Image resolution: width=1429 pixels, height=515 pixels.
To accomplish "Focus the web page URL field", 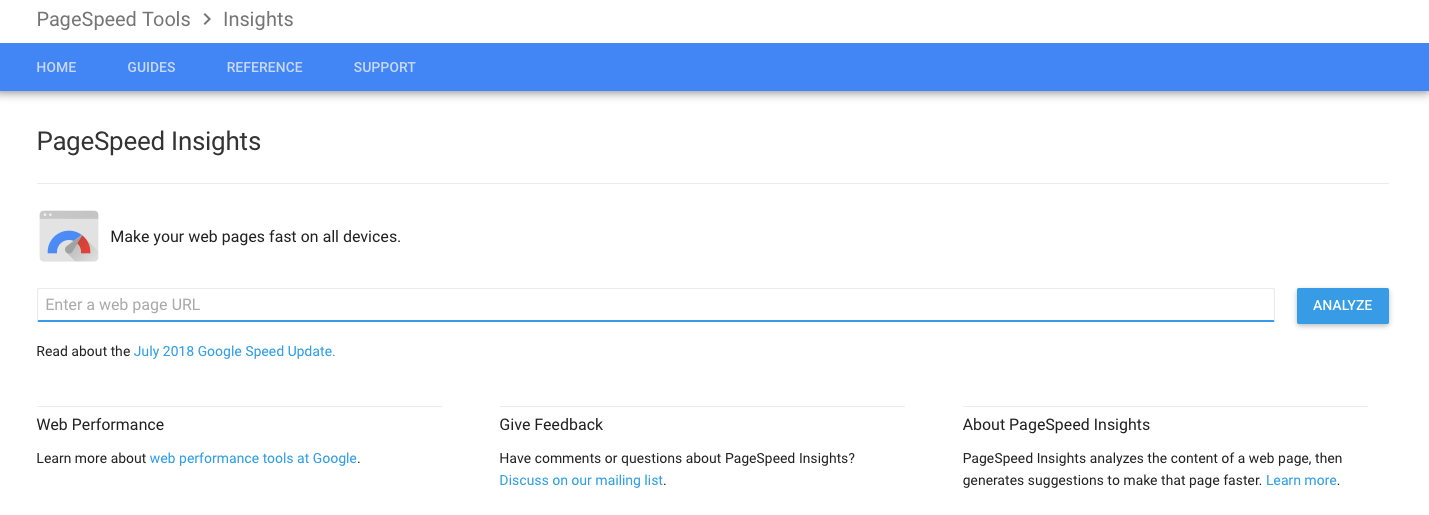I will point(655,305).
